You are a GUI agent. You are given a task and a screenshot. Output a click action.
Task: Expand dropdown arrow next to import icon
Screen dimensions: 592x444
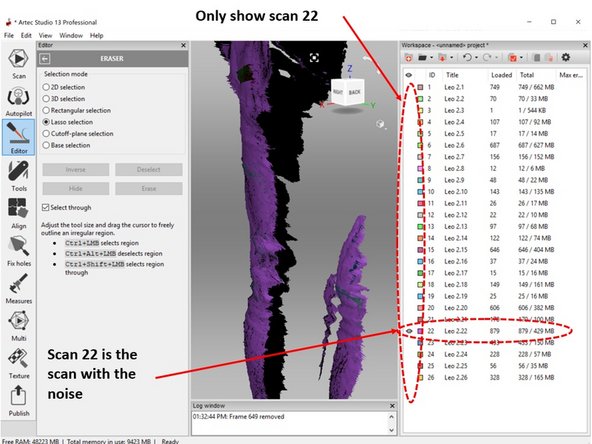click(452, 58)
